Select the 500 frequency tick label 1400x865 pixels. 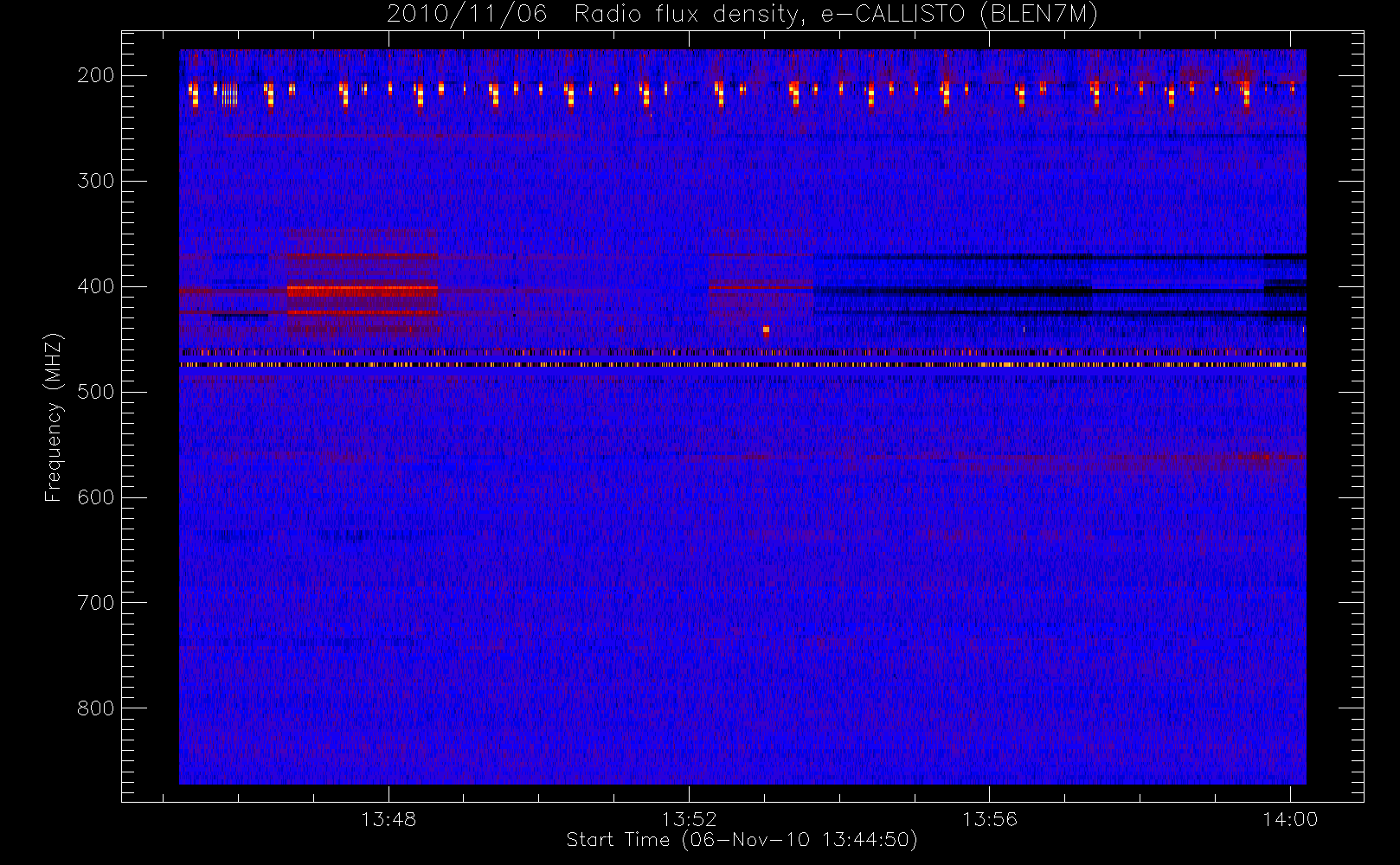[x=96, y=392]
